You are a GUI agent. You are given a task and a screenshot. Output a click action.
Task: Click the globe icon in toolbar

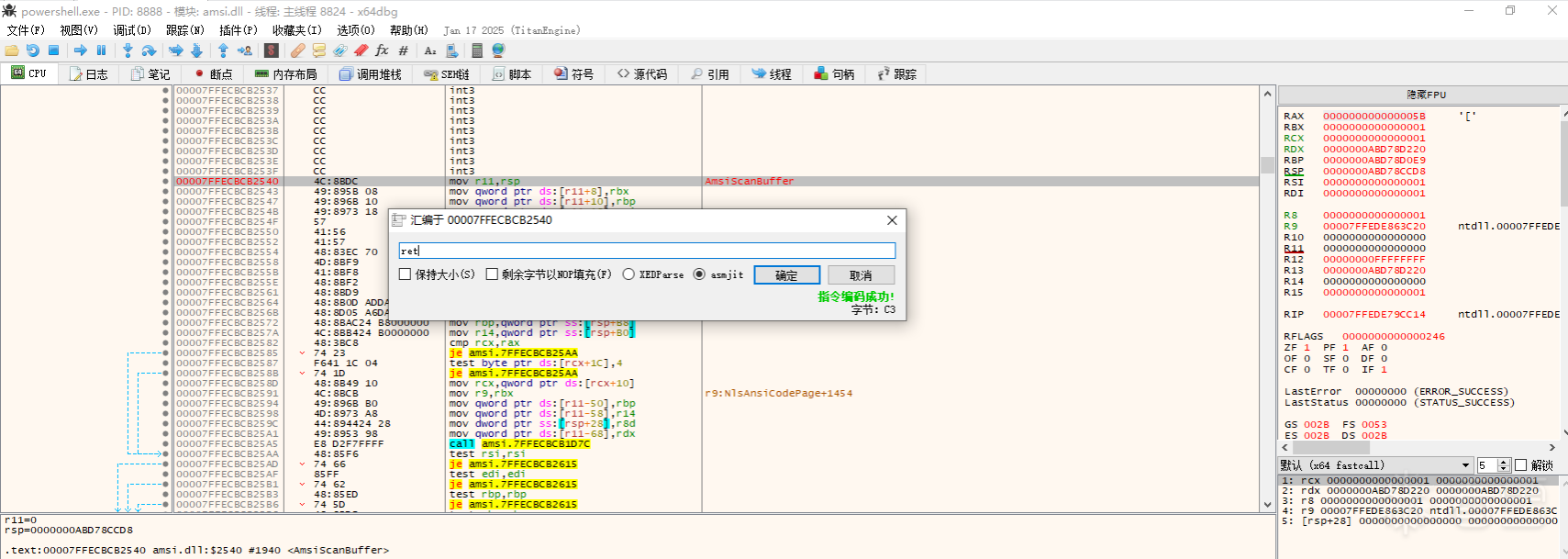coord(498,50)
